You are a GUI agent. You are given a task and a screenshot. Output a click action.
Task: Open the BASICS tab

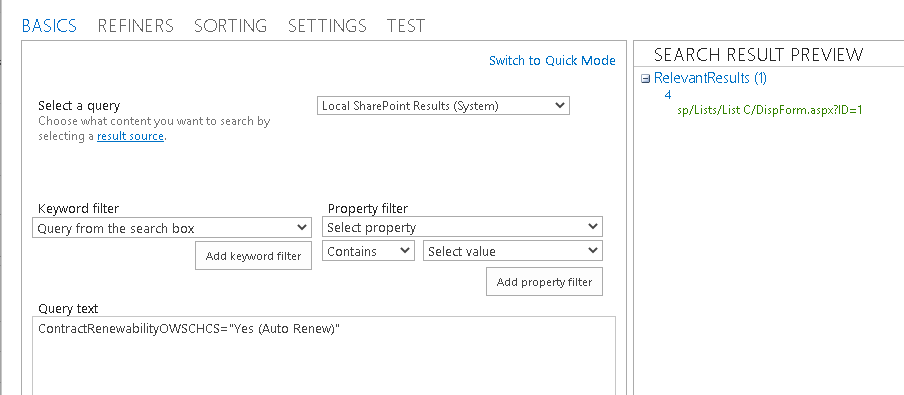[x=49, y=26]
